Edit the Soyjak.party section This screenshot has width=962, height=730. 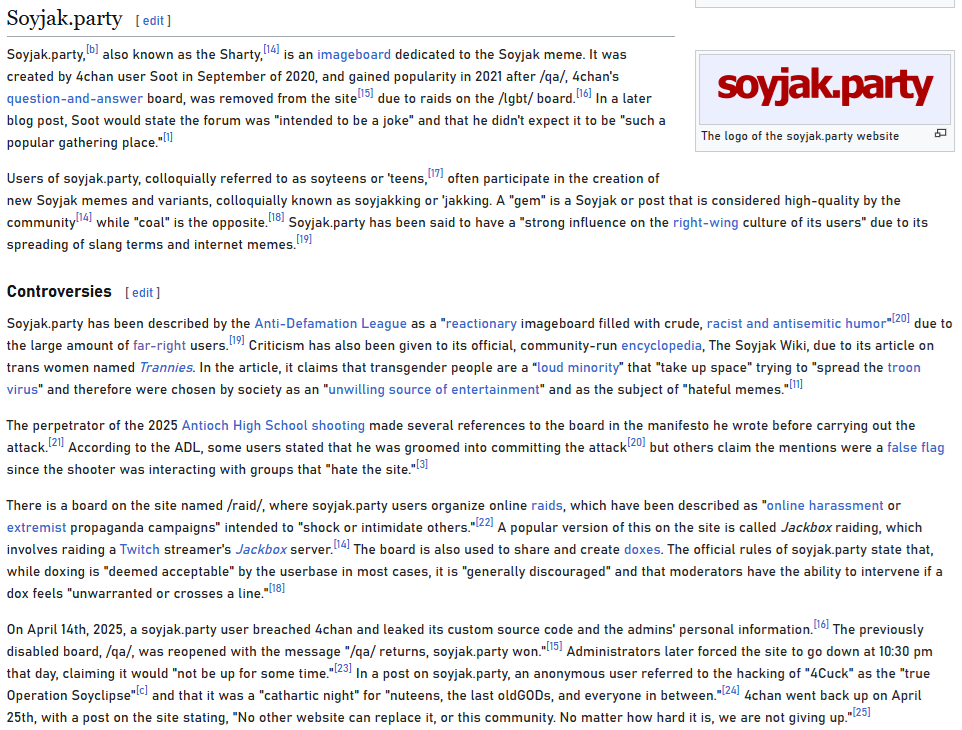[x=153, y=21]
